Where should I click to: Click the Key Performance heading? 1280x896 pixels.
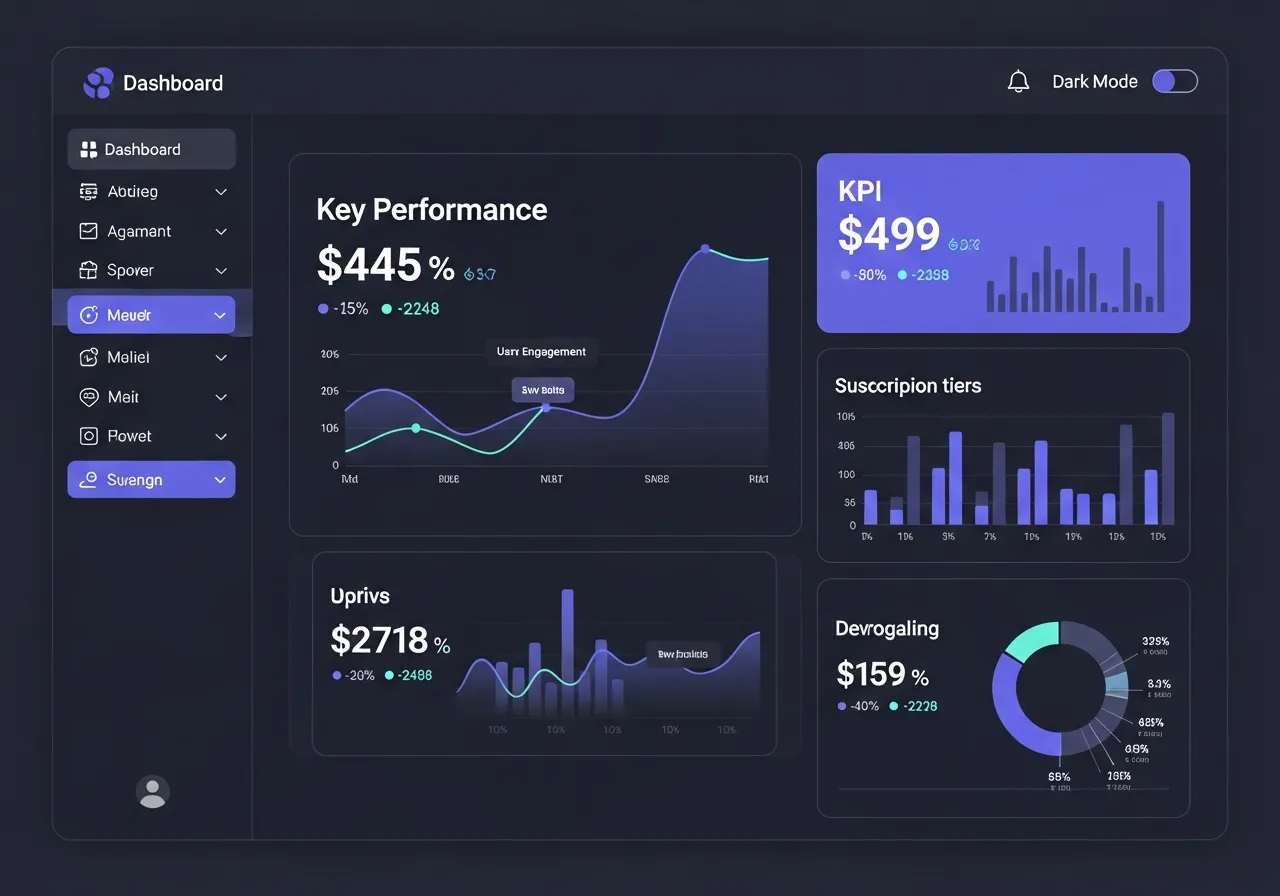click(432, 209)
